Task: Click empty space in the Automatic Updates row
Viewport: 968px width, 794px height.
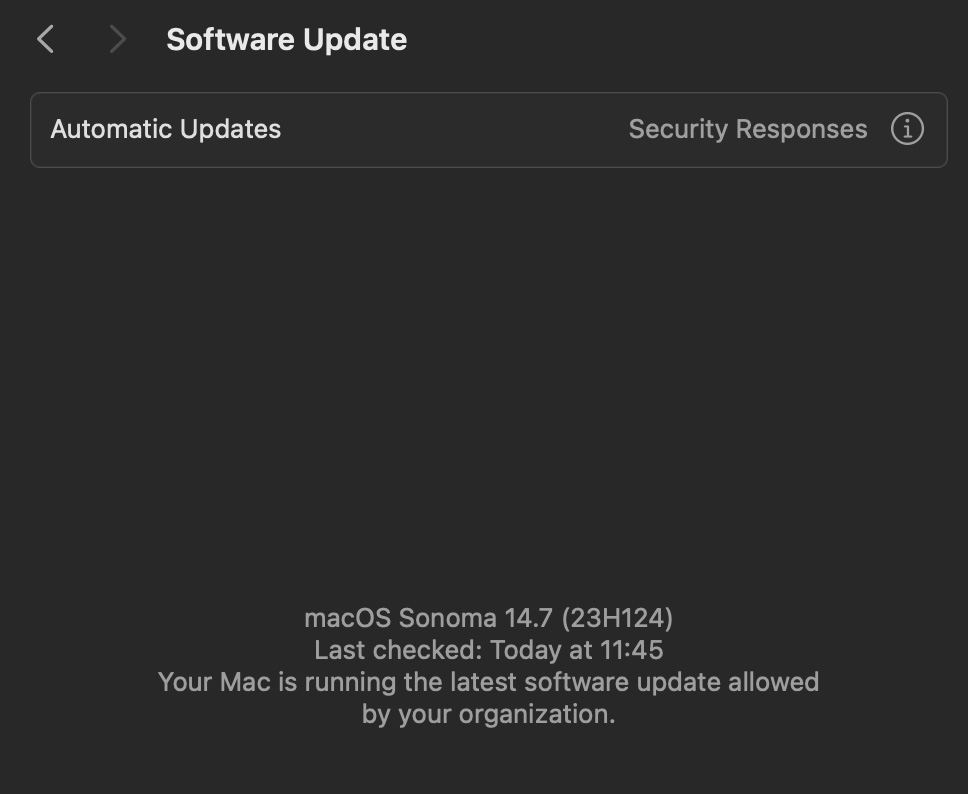Action: (x=450, y=129)
